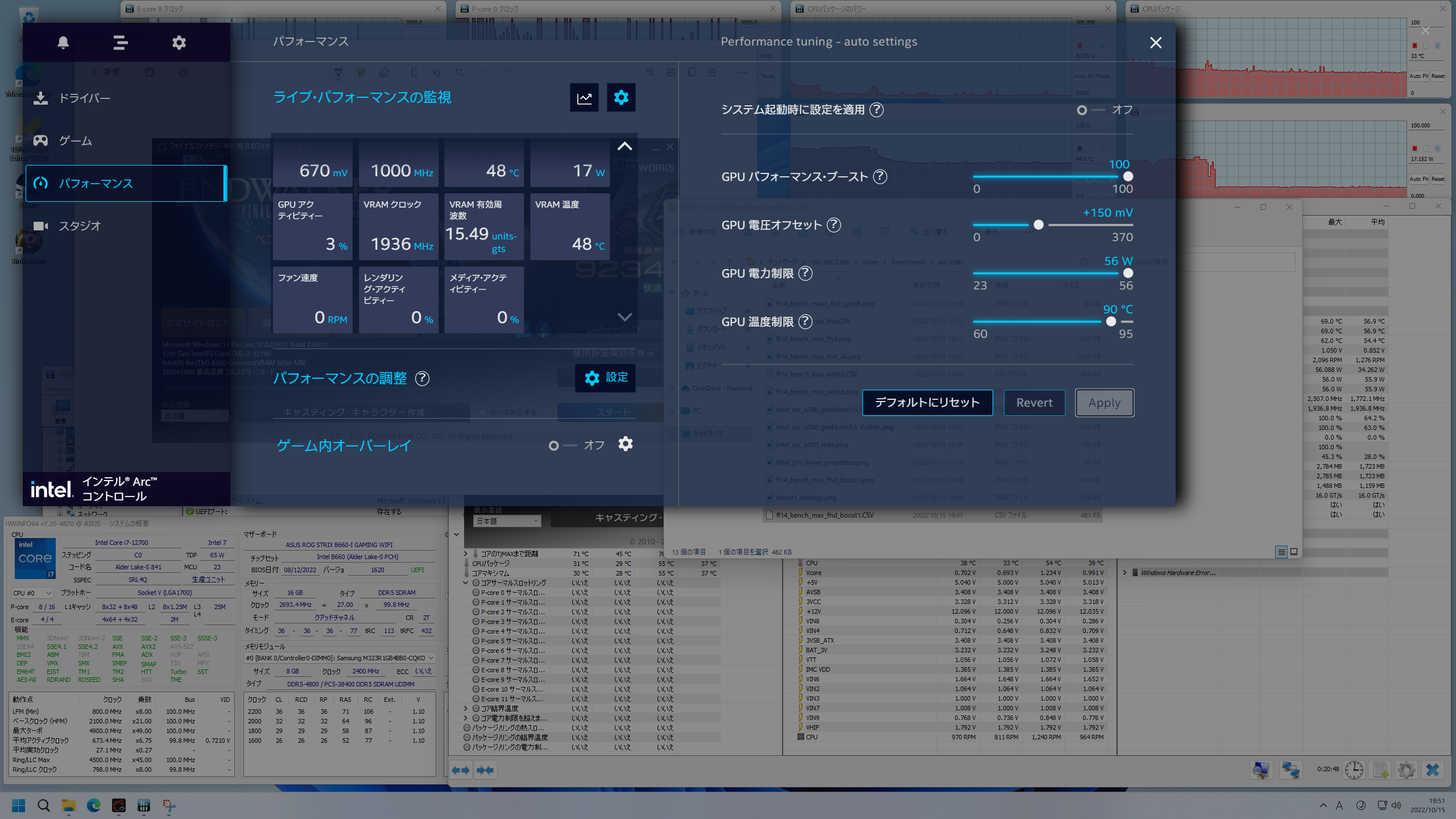This screenshot has width=1456, height=819.
Task: Open スタジオ section in sidebar
Action: [126, 226]
